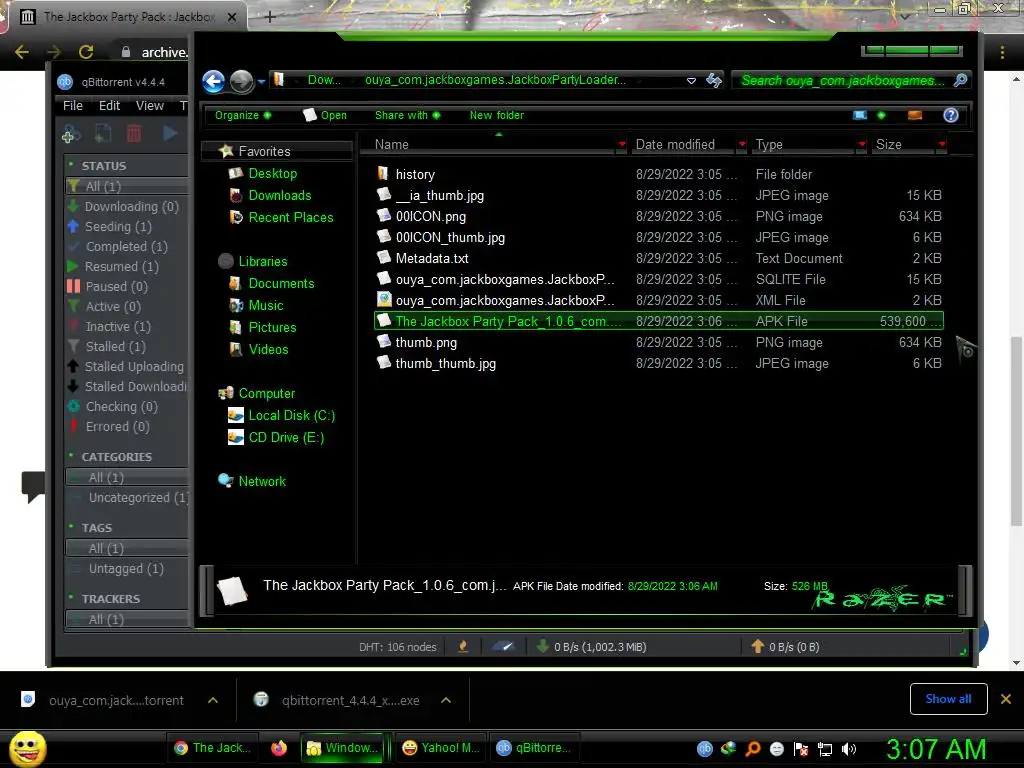Filter qBittorrent by Completed (1)
1024x768 pixels.
click(127, 246)
